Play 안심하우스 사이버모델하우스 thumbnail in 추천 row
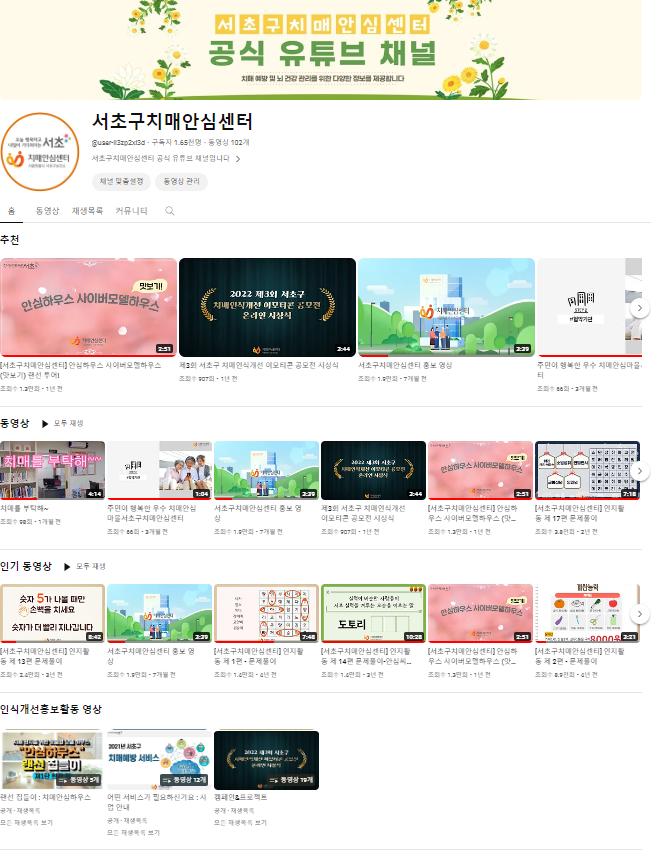651x852 pixels. click(x=89, y=308)
